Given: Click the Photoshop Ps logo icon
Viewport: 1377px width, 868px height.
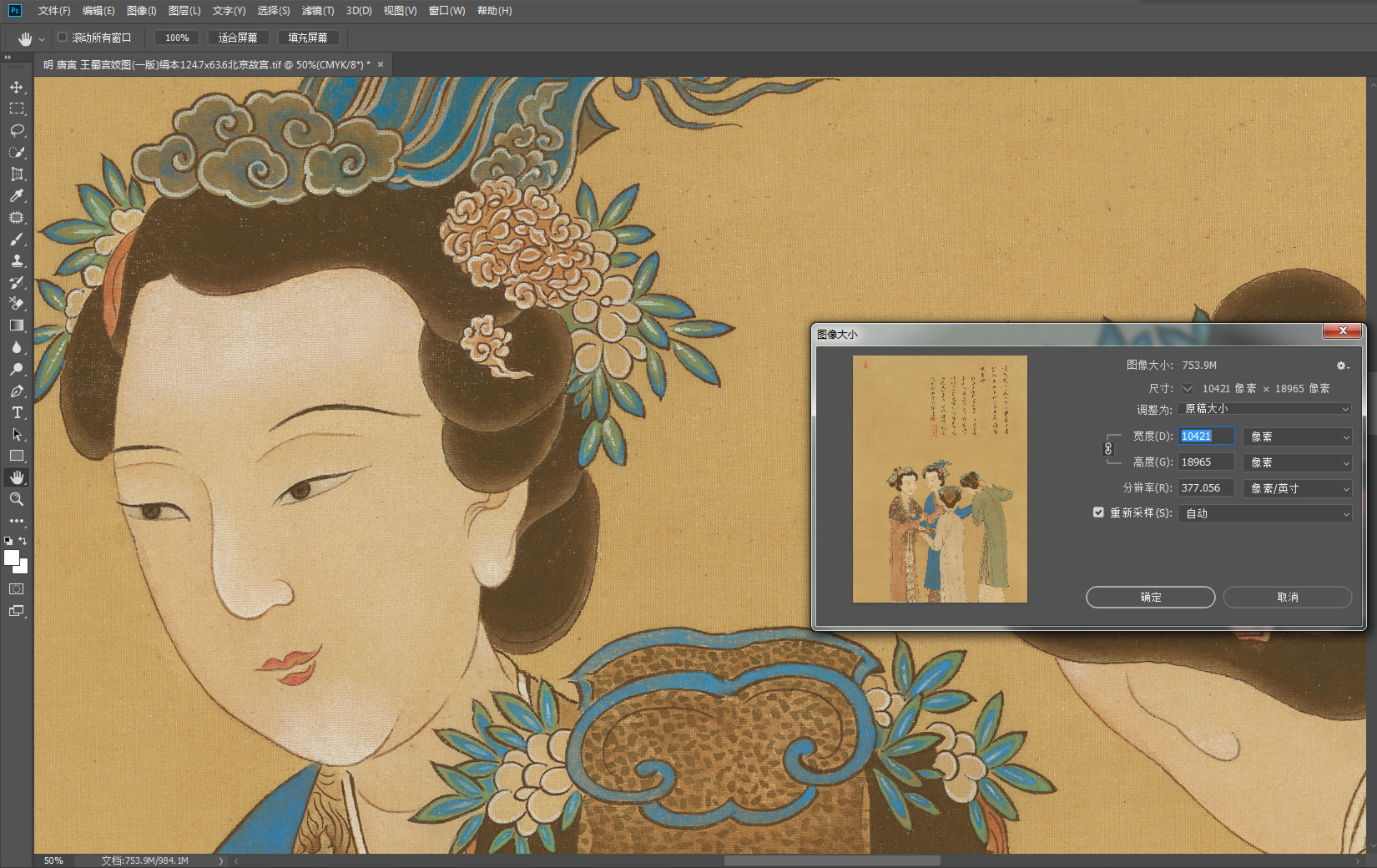Looking at the screenshot, I should 15,10.
